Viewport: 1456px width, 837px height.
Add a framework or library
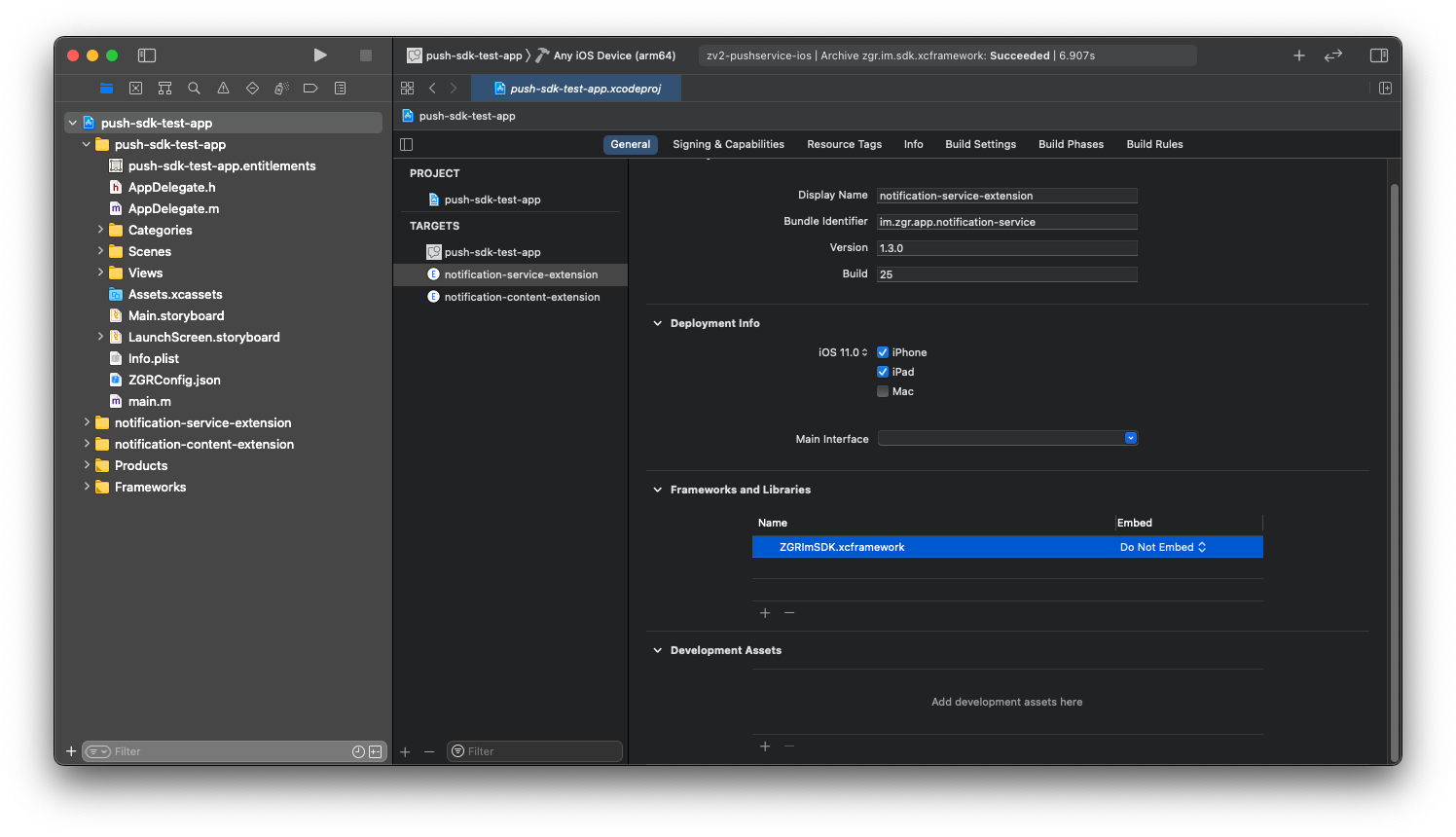click(765, 613)
